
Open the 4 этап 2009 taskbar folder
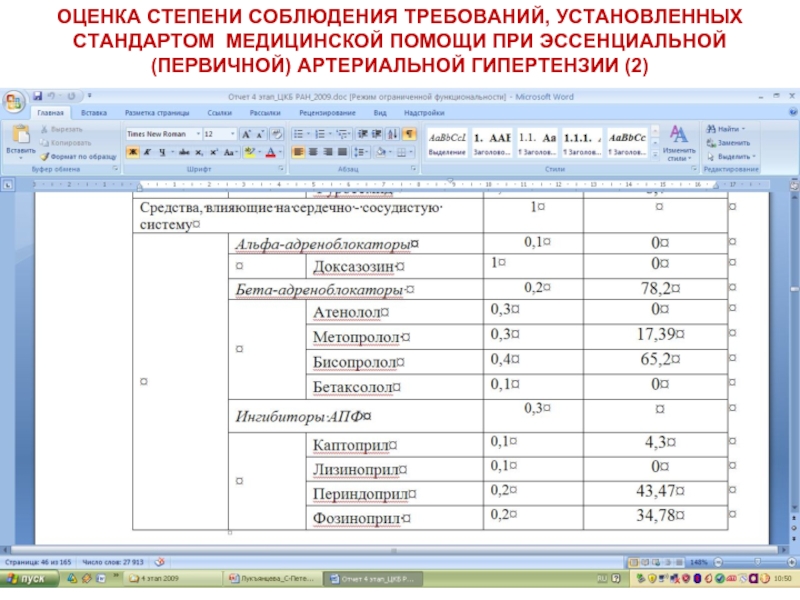[171, 579]
